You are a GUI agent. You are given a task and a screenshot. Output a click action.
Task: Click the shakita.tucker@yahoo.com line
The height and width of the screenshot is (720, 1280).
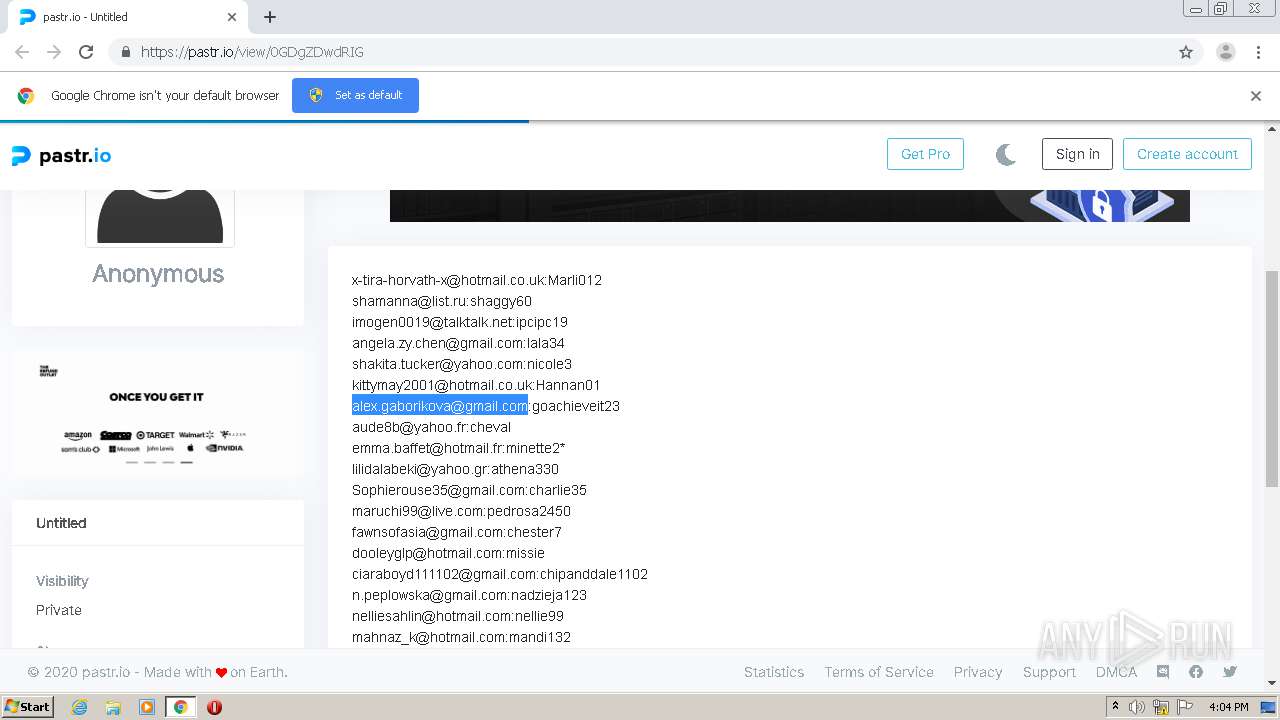pos(462,364)
